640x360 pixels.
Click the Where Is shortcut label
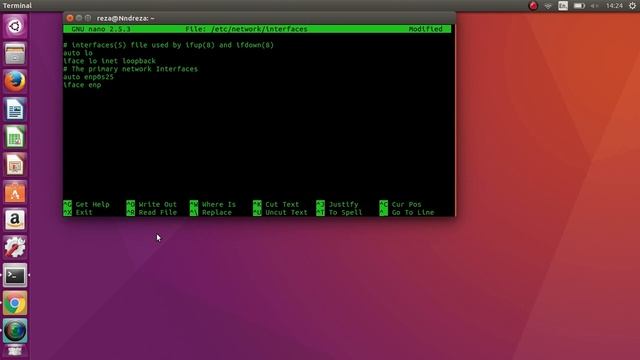(x=219, y=204)
